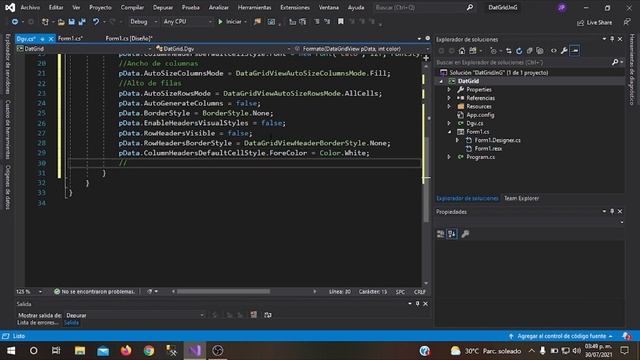Click the Undo arrow toolbar icon
The height and width of the screenshot is (360, 640).
[x=96, y=22]
